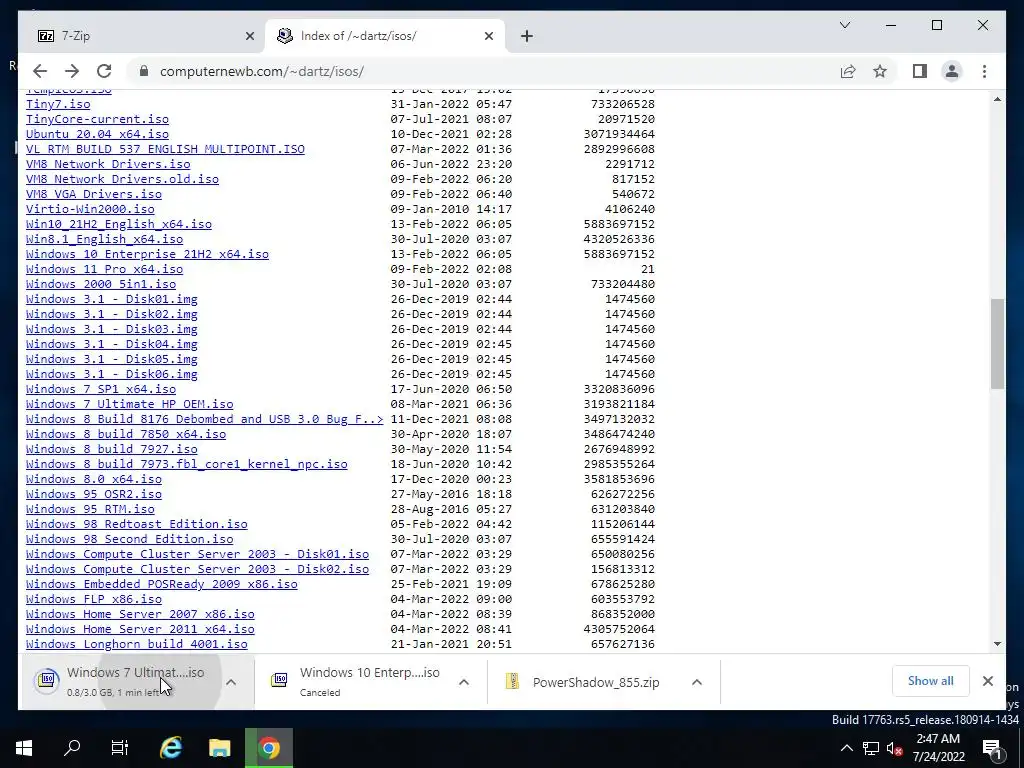This screenshot has height=768, width=1024.
Task: Click the padlock site info icon
Action: [144, 71]
